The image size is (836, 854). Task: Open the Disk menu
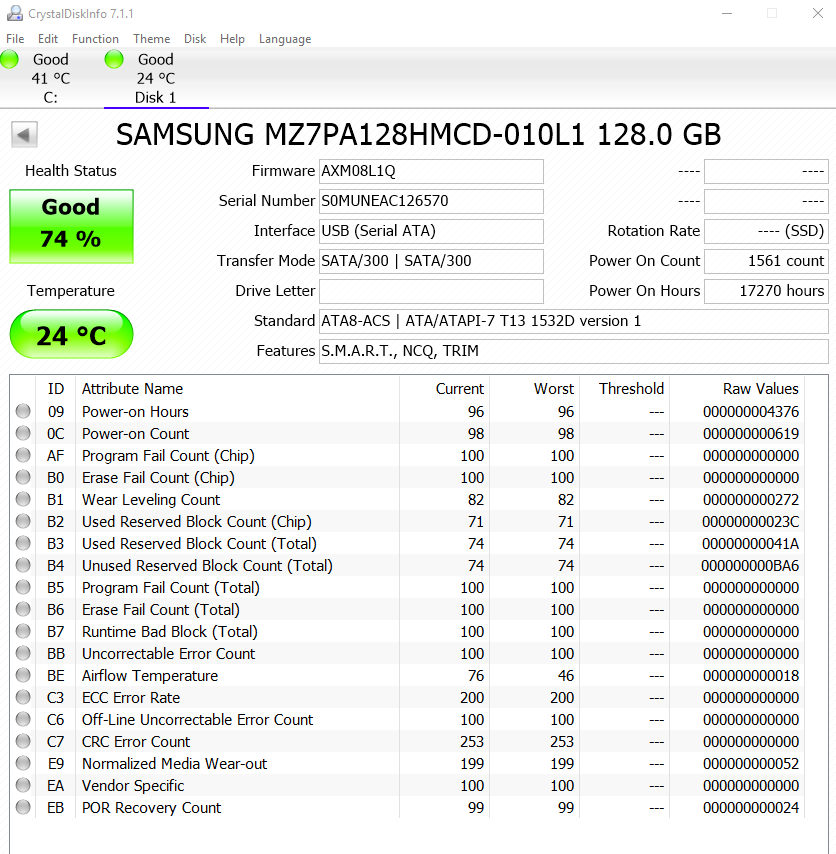(194, 39)
